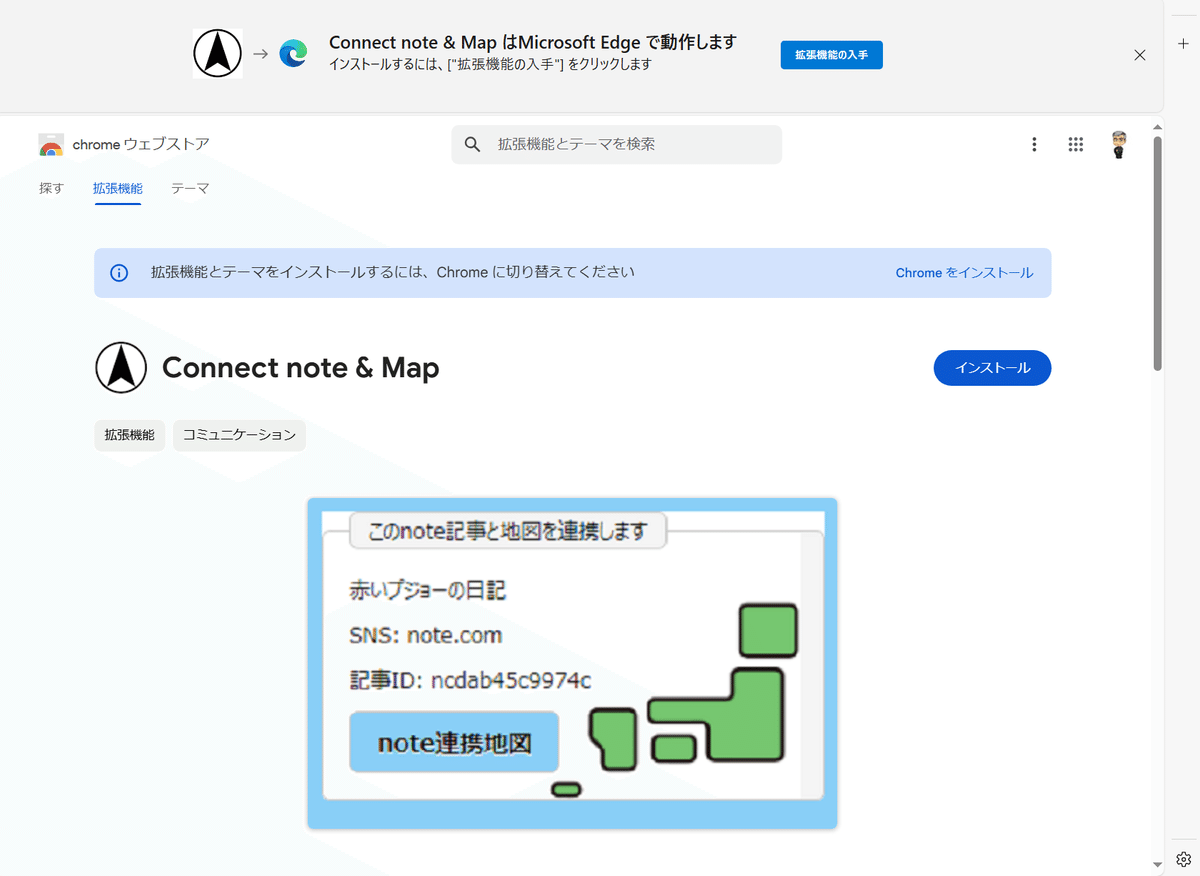
Task: Click the インストール button
Action: point(992,367)
